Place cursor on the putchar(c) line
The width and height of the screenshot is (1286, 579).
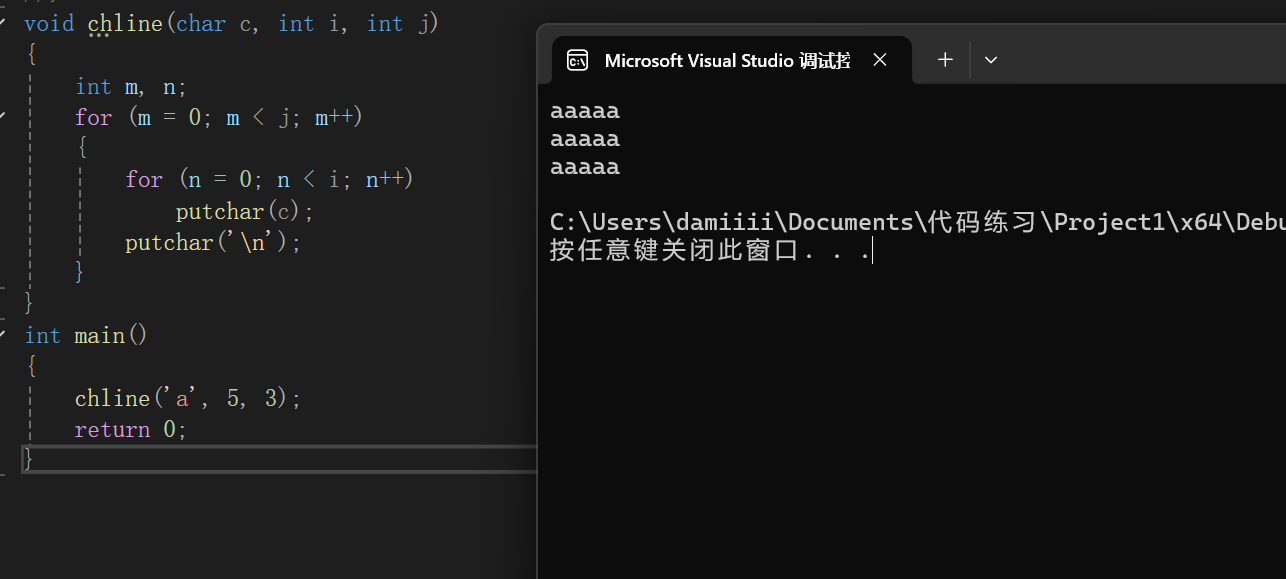(244, 211)
